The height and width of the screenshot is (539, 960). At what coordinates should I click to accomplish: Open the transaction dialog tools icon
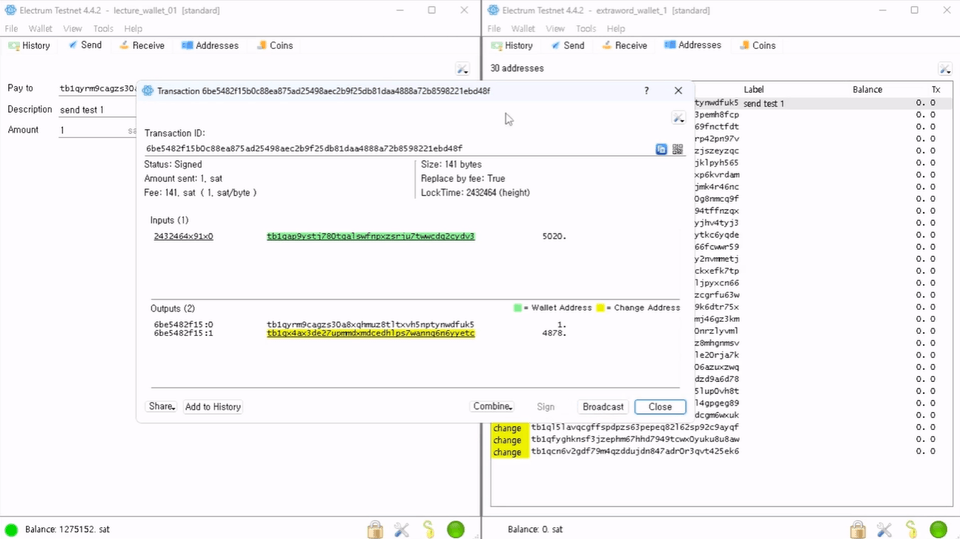[x=678, y=118]
